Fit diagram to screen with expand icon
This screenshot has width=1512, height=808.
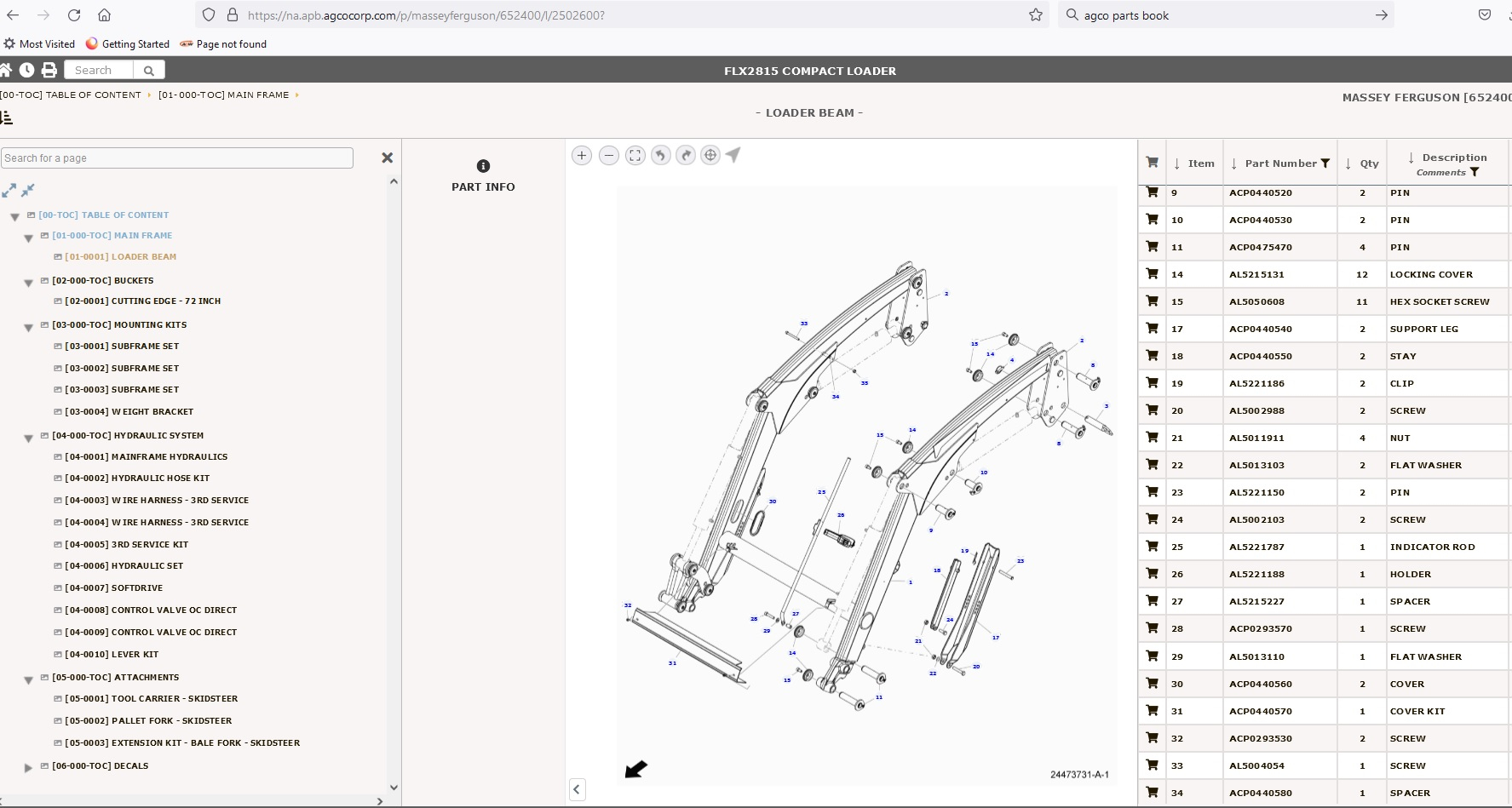pos(635,155)
